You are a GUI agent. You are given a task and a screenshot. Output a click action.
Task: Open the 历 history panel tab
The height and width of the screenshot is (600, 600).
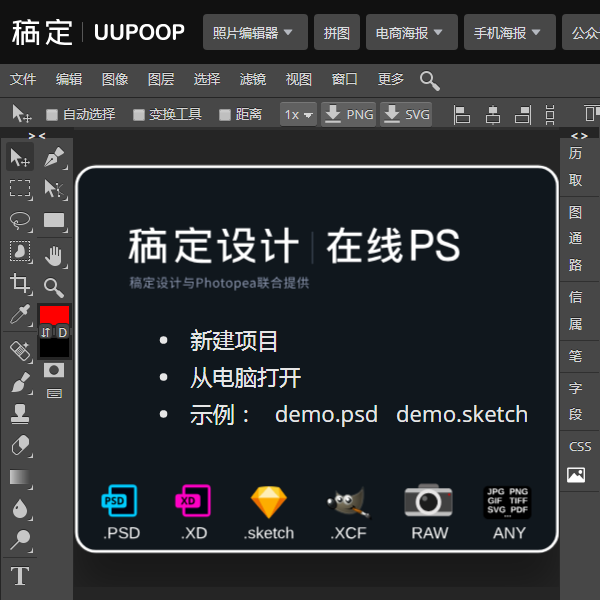tap(575, 153)
